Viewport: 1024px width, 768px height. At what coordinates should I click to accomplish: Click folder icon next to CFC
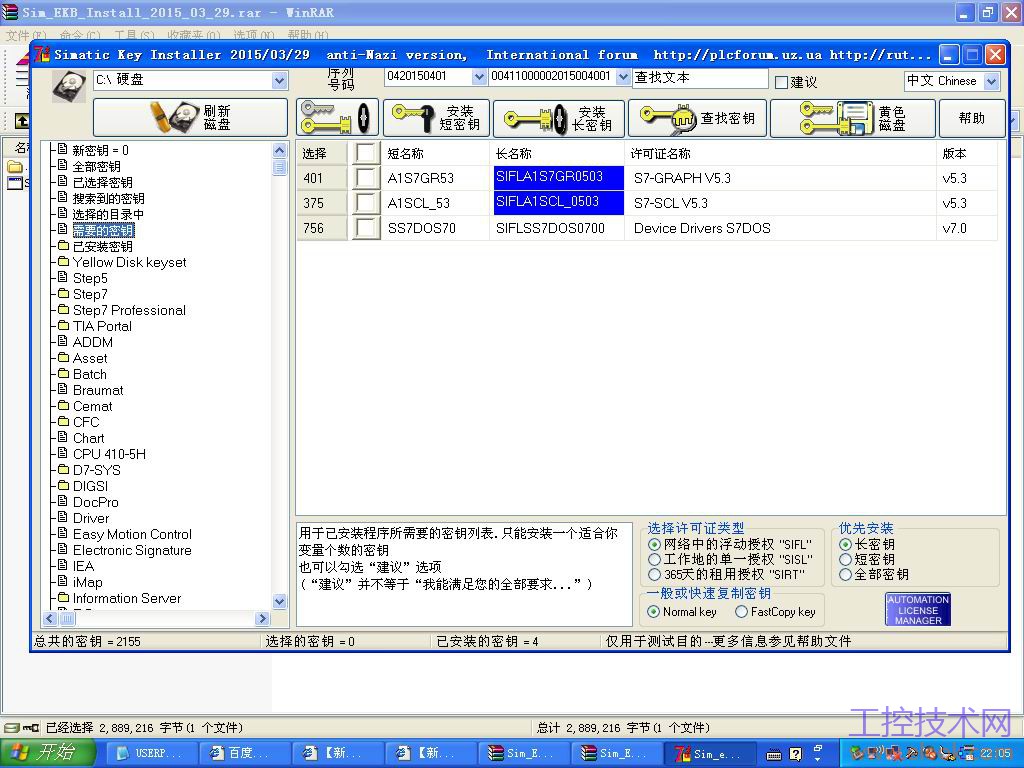(x=63, y=422)
